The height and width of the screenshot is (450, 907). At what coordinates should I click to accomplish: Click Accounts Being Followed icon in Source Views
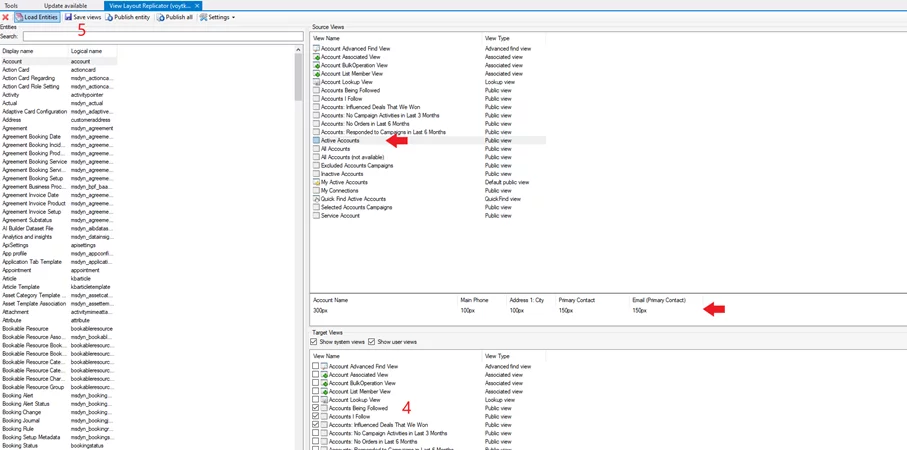coord(316,90)
